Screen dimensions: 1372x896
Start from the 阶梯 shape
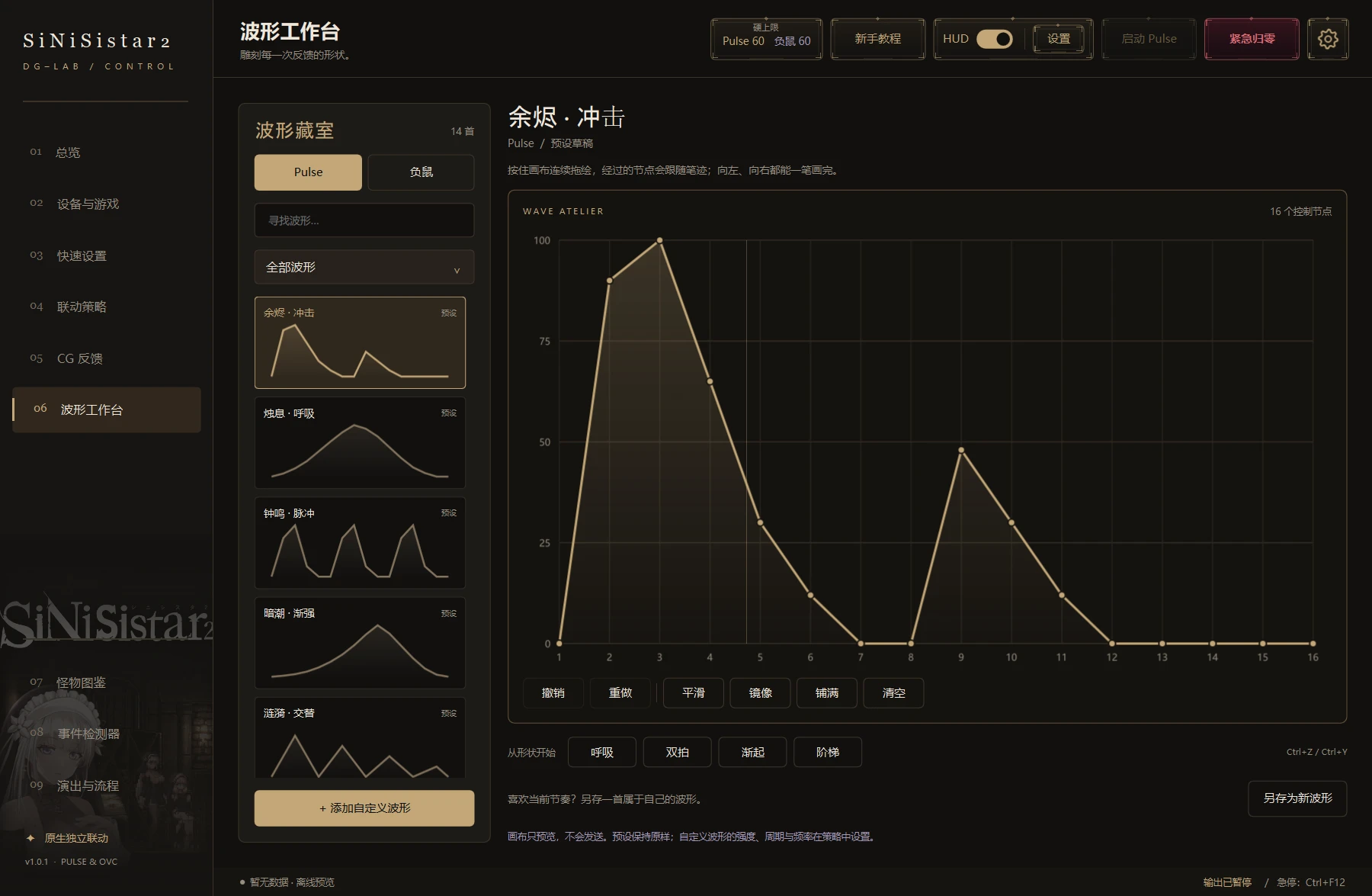(828, 752)
